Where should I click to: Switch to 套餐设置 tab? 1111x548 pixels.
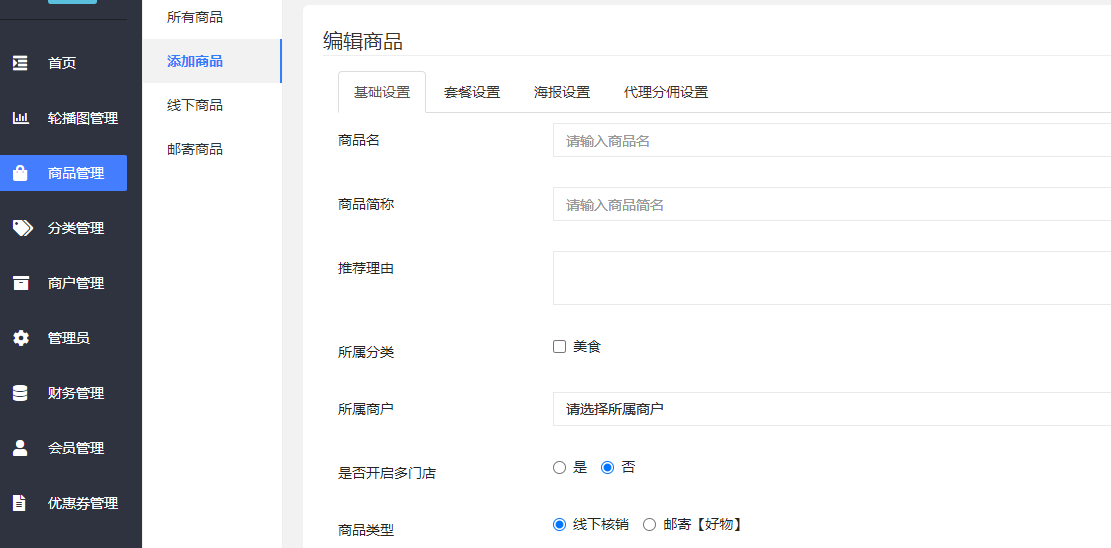[472, 92]
